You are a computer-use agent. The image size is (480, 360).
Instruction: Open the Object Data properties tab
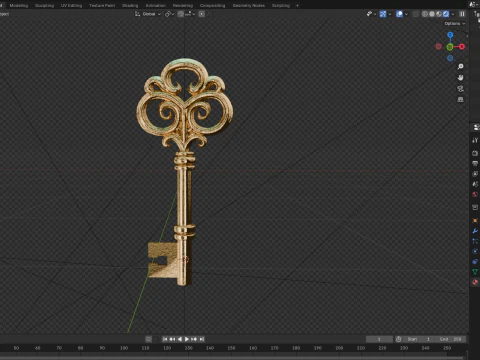(x=475, y=272)
